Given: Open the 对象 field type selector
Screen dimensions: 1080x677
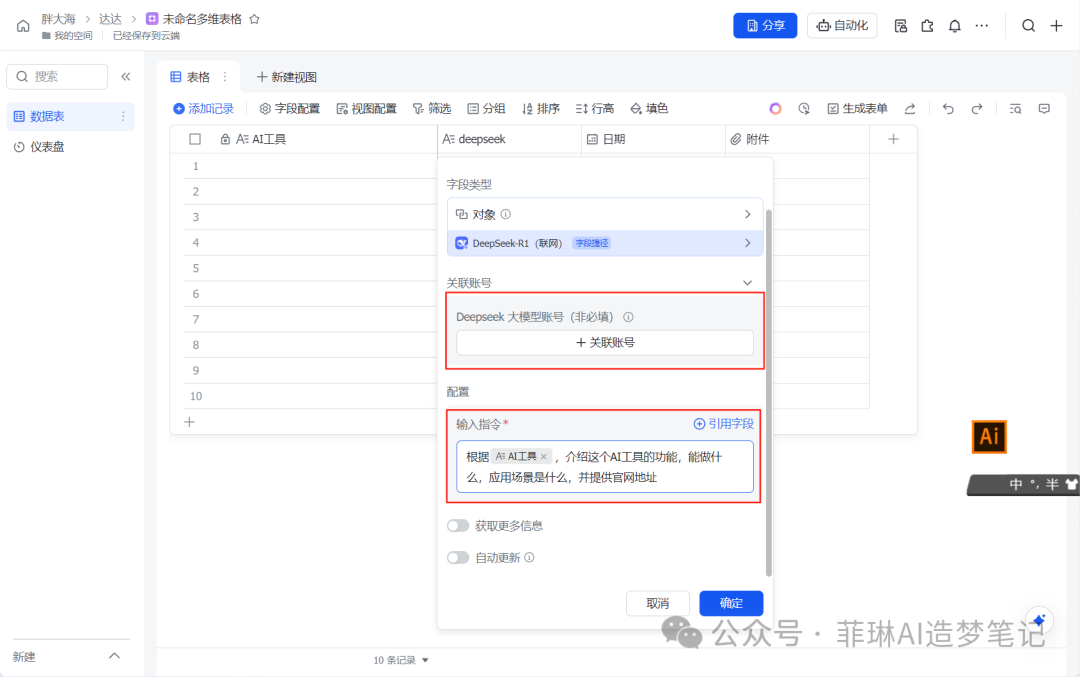Looking at the screenshot, I should click(605, 214).
